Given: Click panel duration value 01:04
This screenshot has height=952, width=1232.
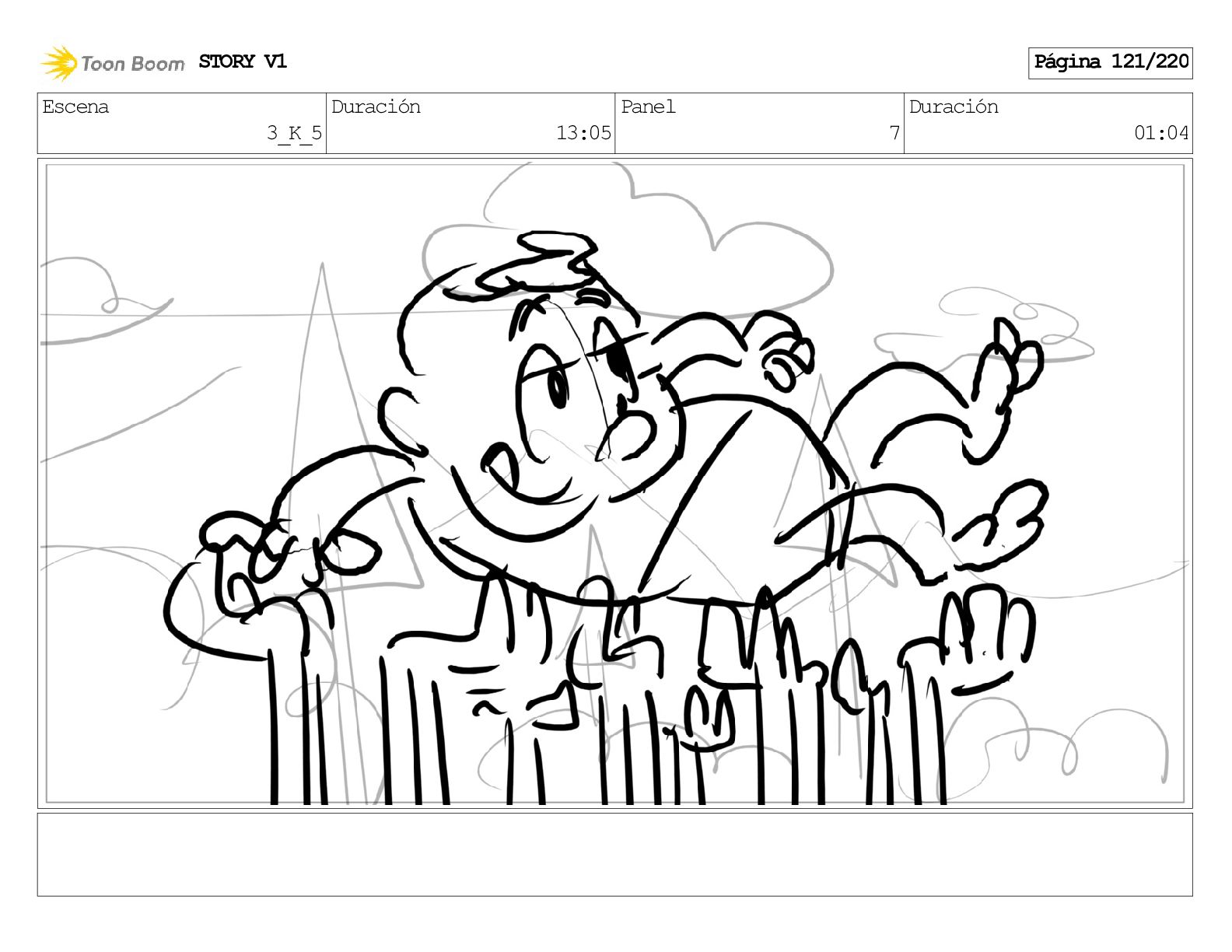Looking at the screenshot, I should [x=1161, y=133].
